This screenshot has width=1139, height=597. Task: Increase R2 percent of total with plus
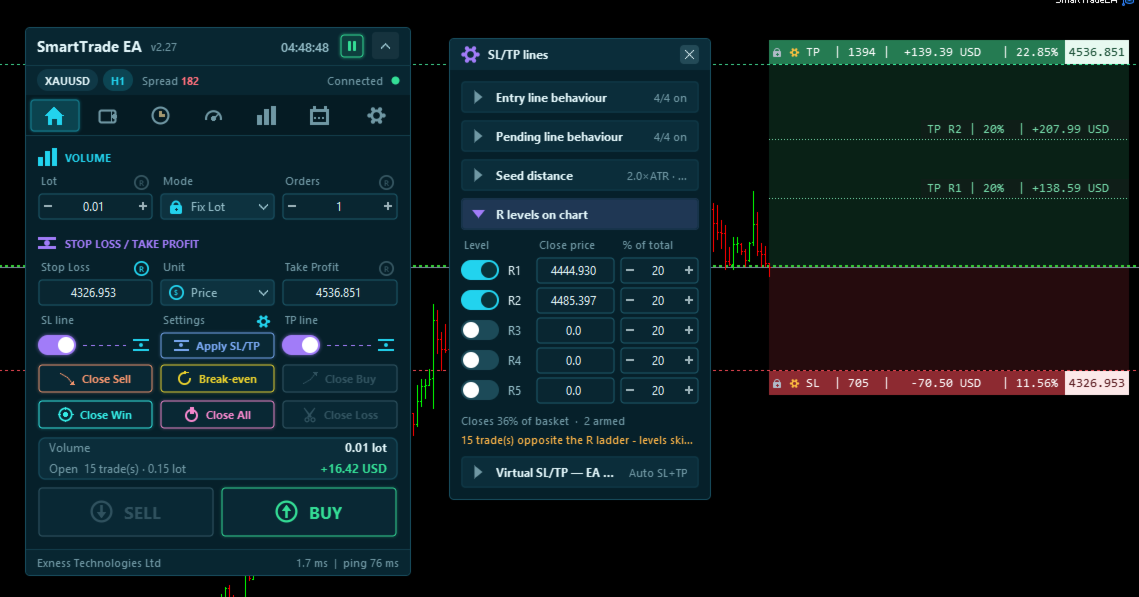(x=688, y=301)
